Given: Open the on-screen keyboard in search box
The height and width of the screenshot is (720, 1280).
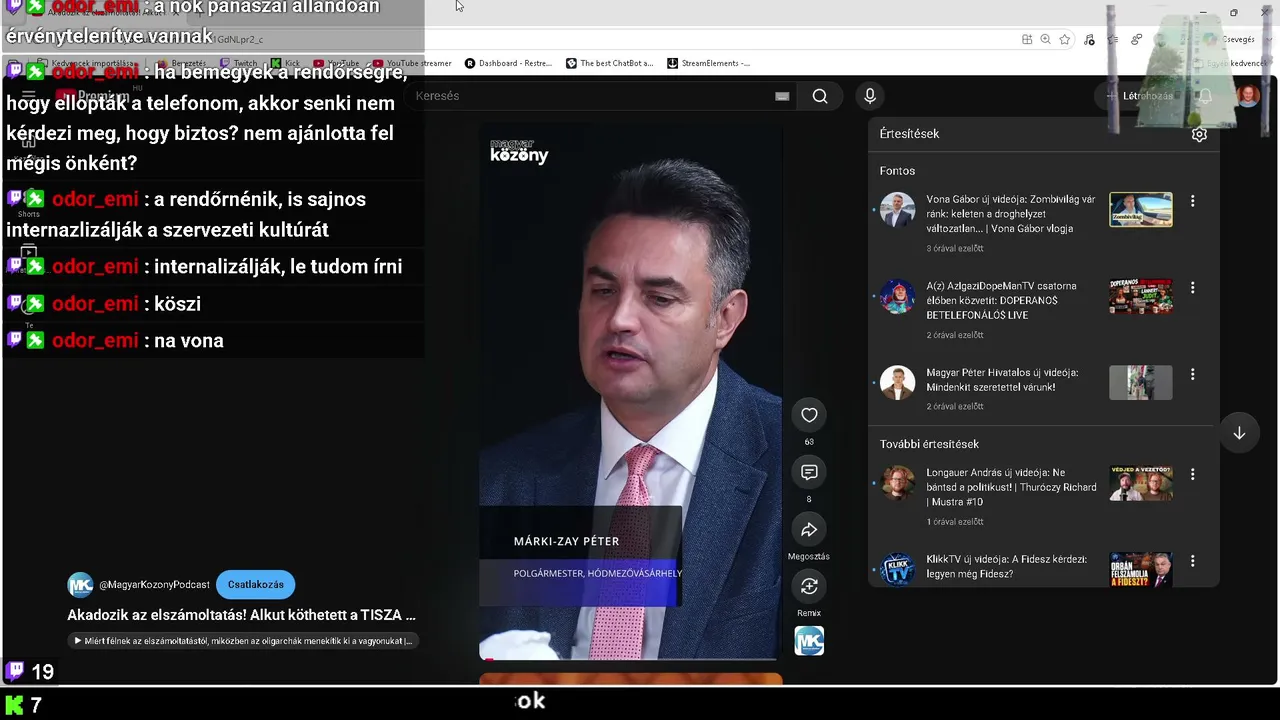Looking at the screenshot, I should (x=782, y=96).
